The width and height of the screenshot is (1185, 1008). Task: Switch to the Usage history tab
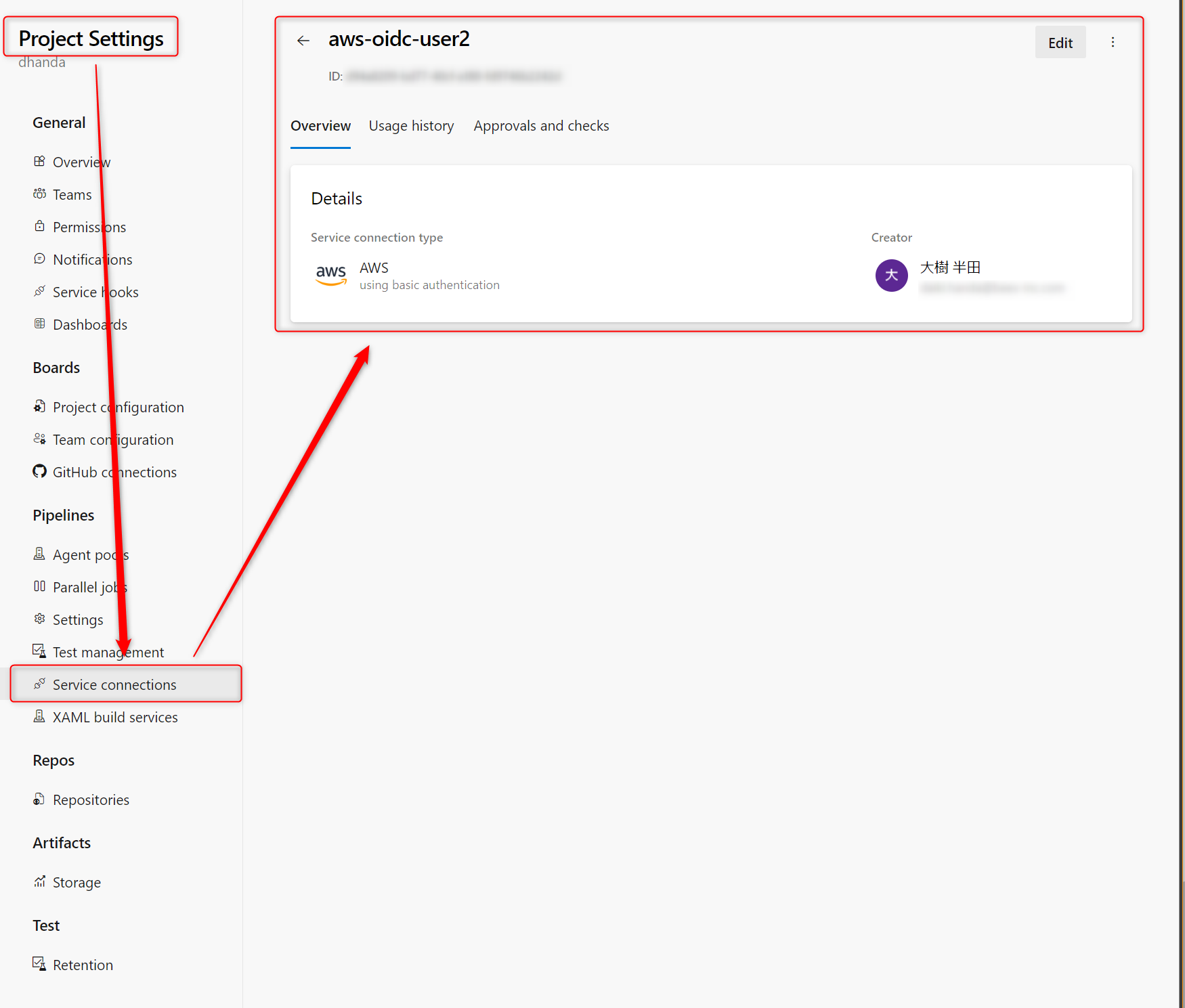411,126
